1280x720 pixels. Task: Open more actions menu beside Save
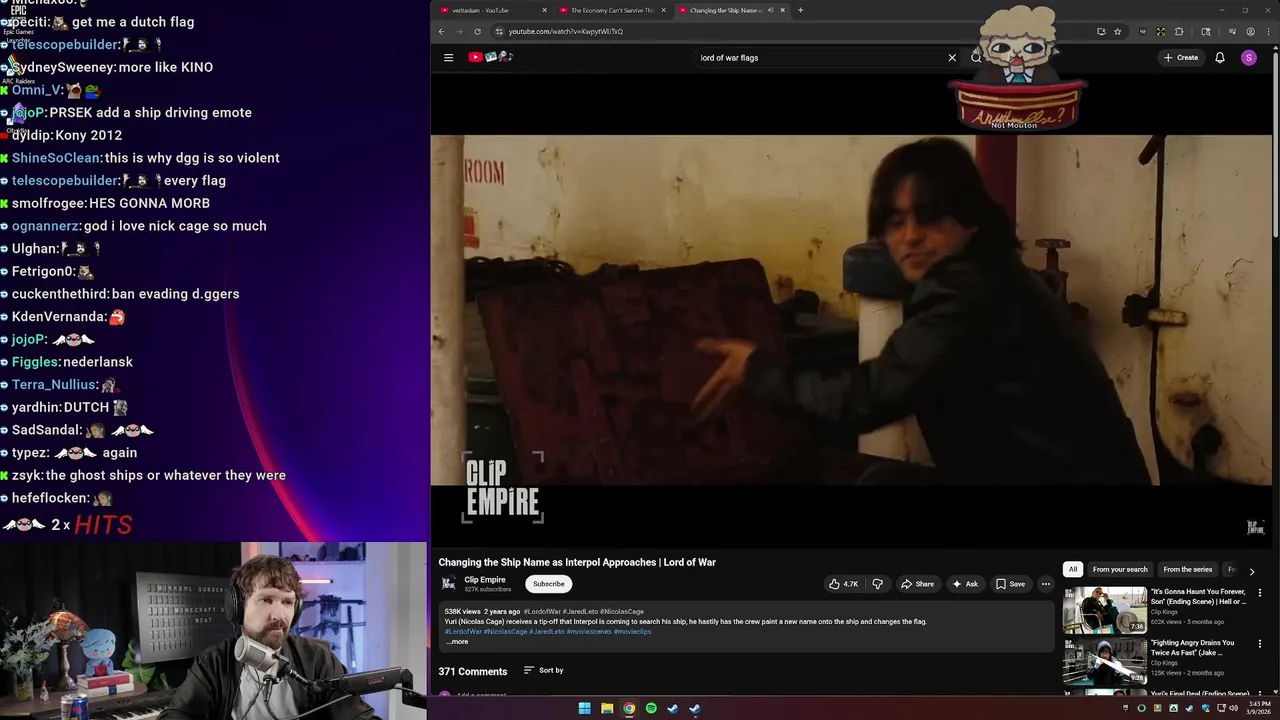click(x=1046, y=584)
